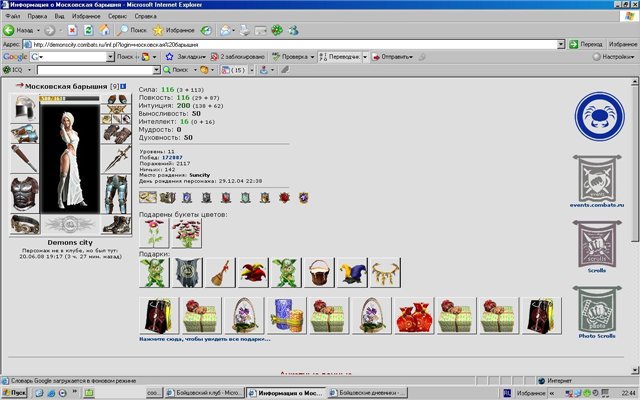Click the boots equipment slot icon
The height and width of the screenshot is (400, 640).
coord(115,224)
